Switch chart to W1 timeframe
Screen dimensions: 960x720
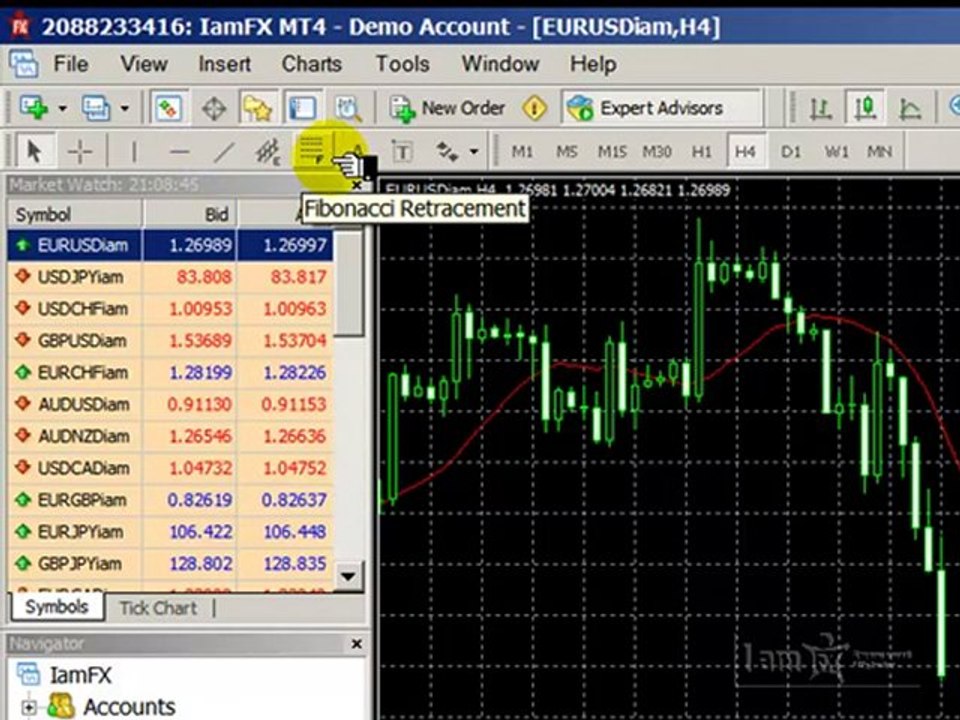coord(836,151)
